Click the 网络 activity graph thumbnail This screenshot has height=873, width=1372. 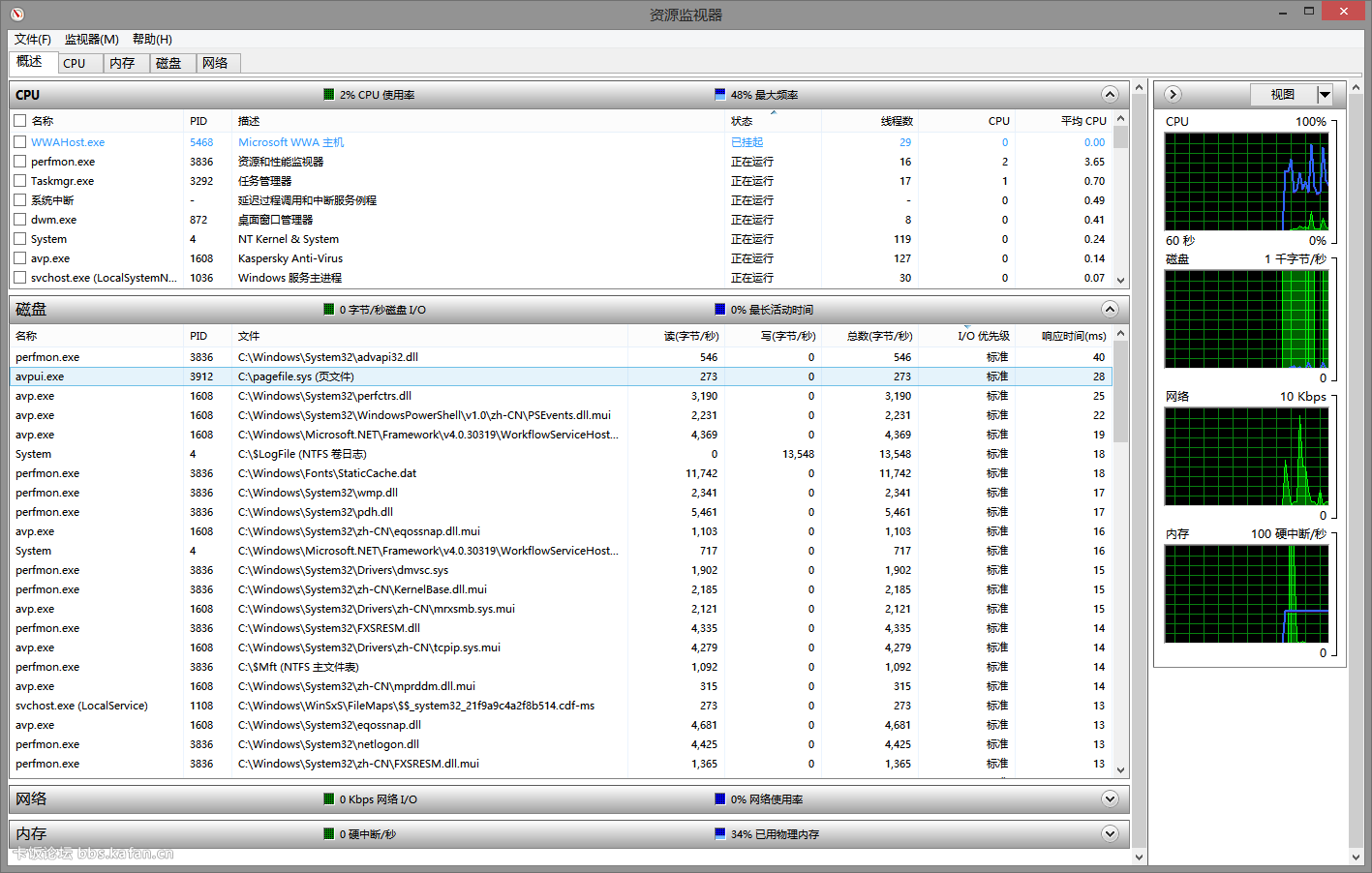coord(1246,456)
